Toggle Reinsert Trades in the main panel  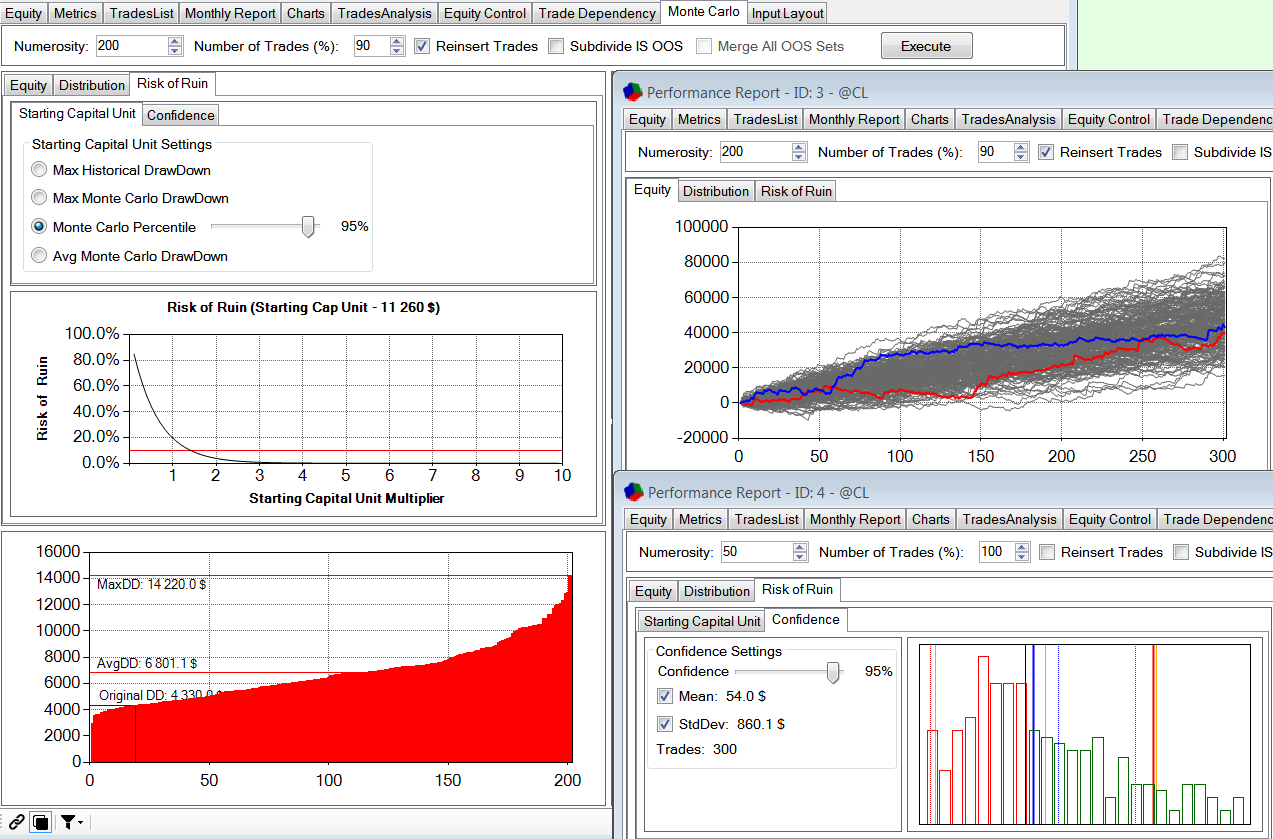point(422,46)
